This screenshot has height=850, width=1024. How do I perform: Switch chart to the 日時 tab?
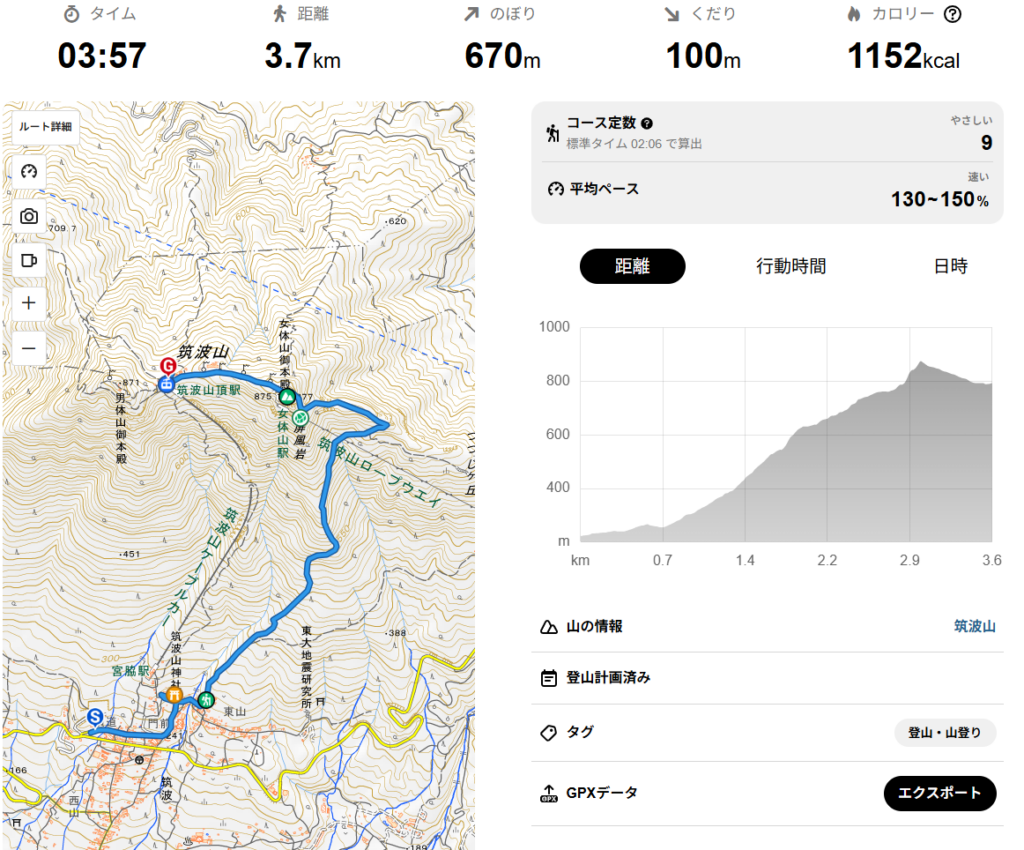click(x=950, y=266)
